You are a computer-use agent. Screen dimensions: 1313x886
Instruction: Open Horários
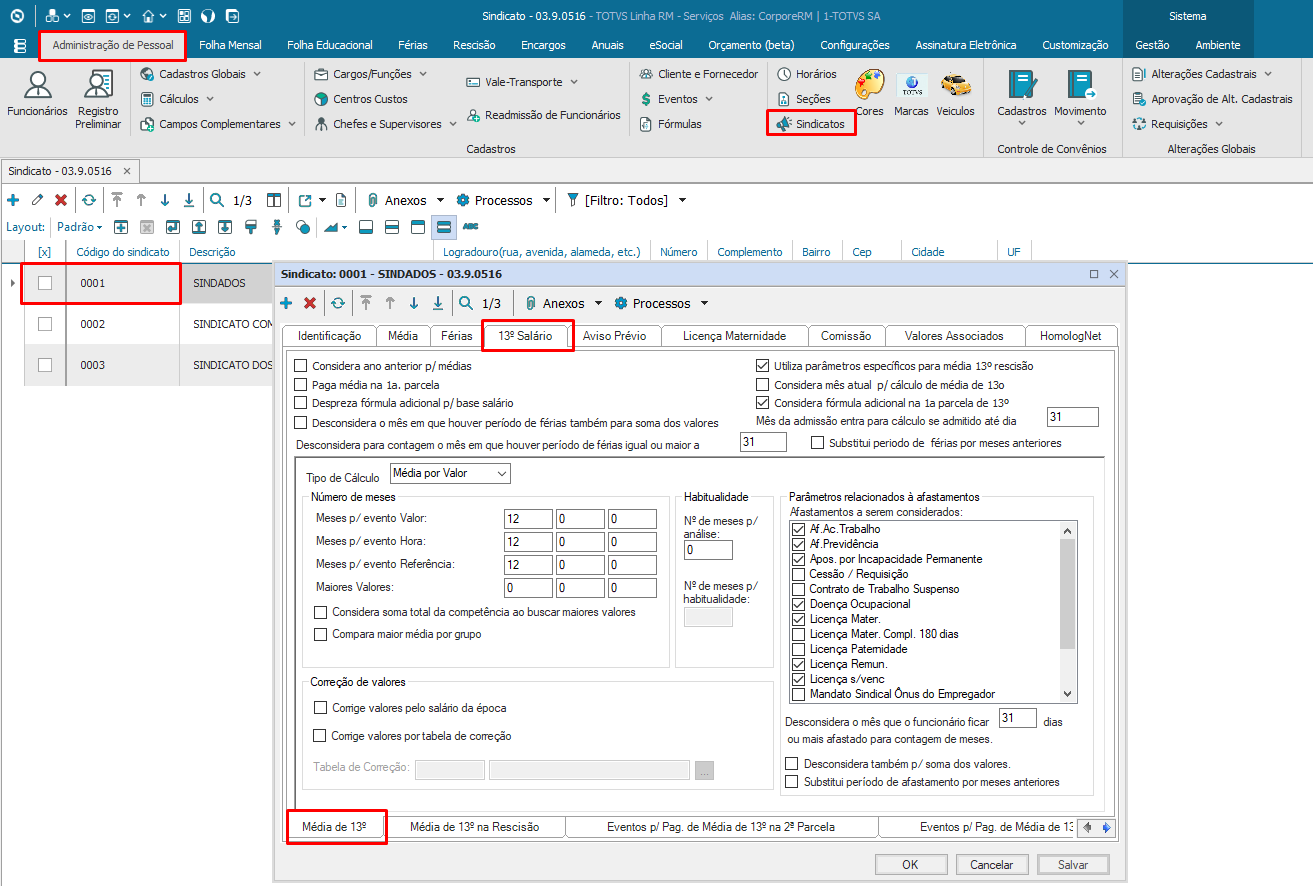[807, 74]
